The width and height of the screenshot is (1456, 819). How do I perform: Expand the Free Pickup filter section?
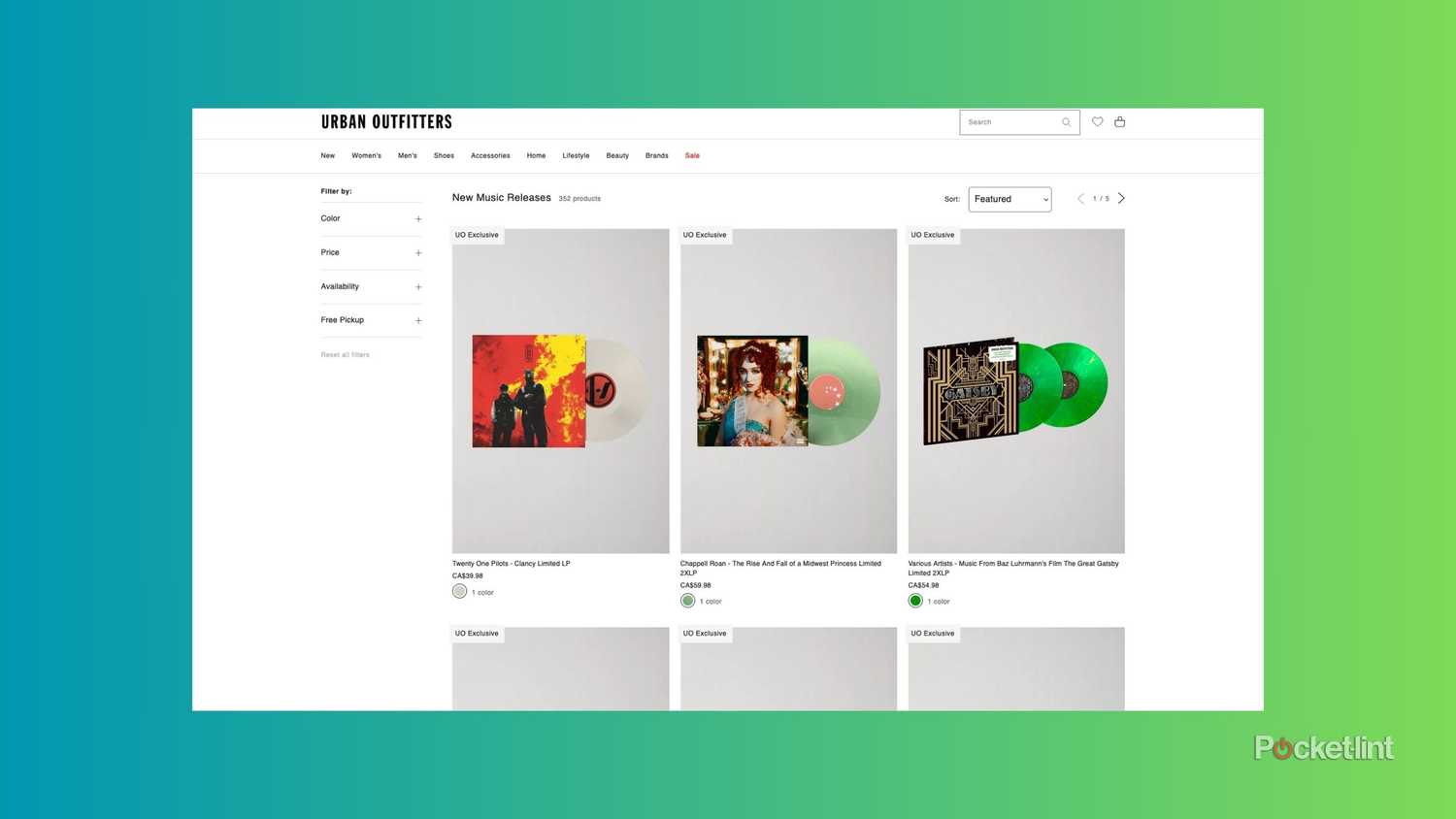pyautogui.click(x=417, y=320)
